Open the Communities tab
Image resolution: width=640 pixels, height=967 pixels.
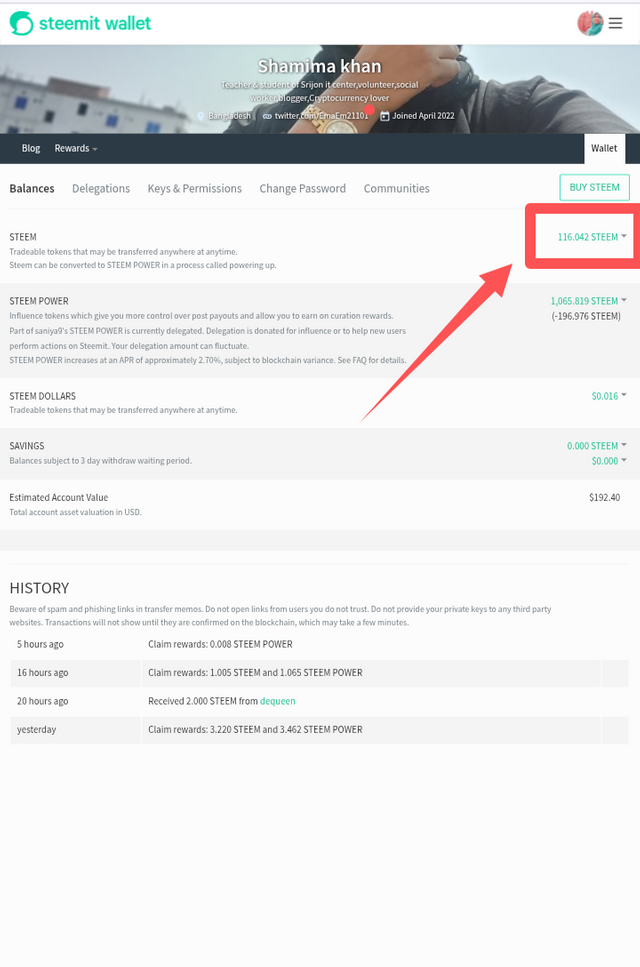(x=396, y=189)
